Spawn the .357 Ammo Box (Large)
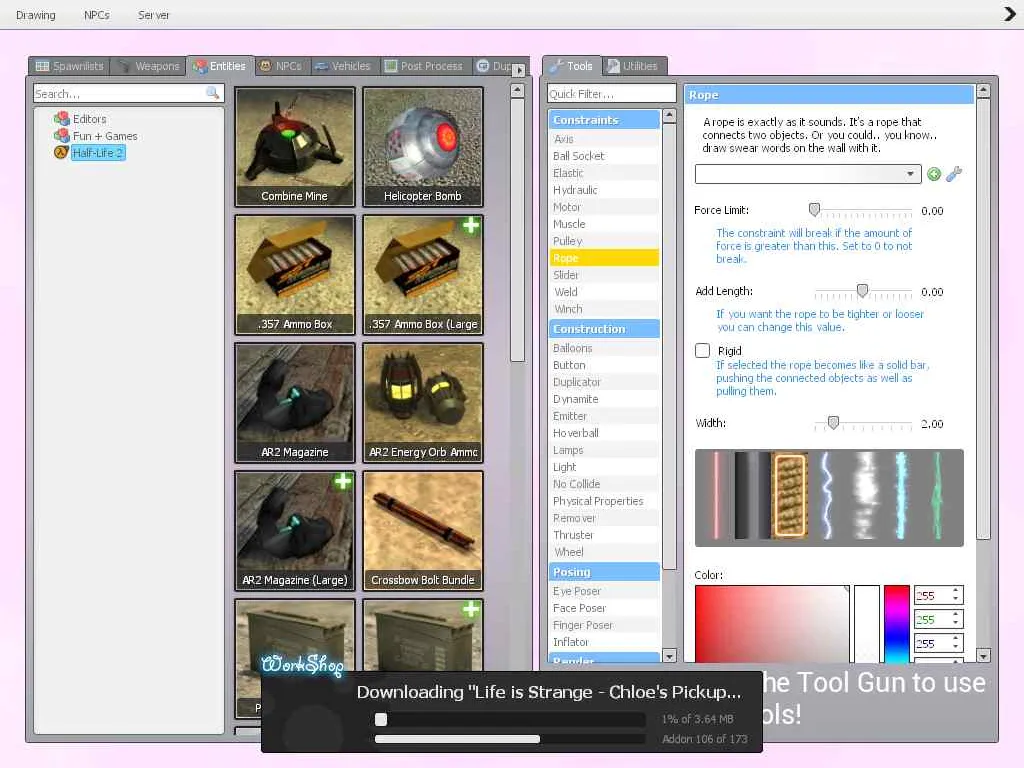 tap(423, 275)
